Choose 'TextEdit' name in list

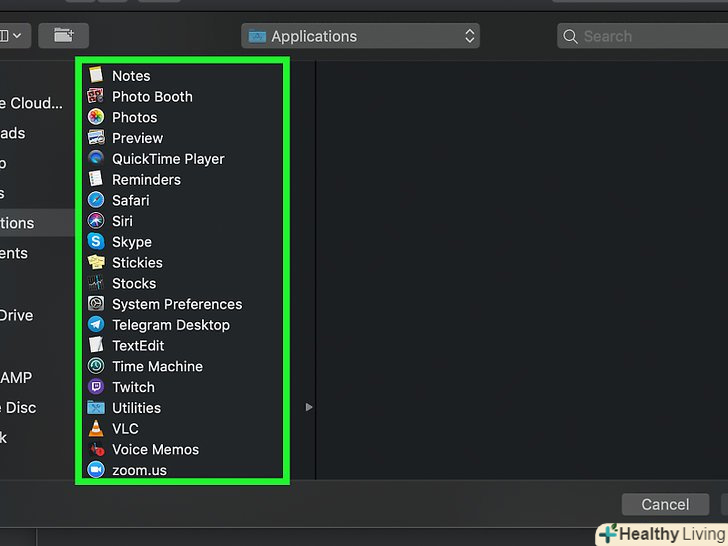click(x=138, y=345)
